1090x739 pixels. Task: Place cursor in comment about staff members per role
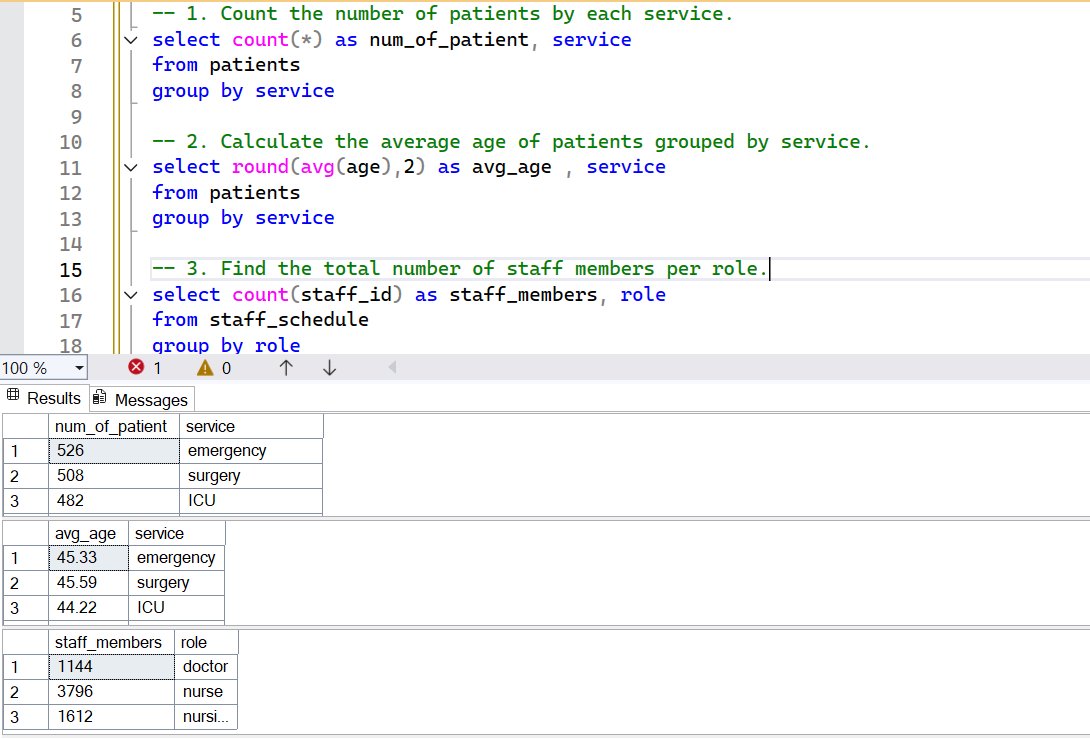[x=459, y=269]
